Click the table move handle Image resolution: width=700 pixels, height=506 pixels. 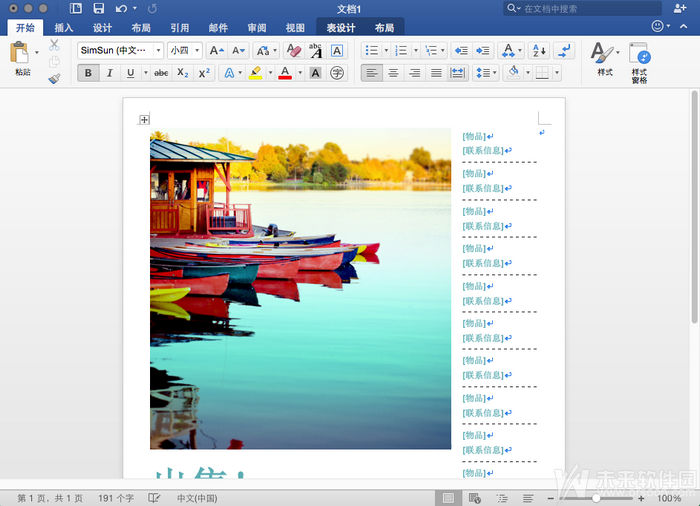pos(144,120)
